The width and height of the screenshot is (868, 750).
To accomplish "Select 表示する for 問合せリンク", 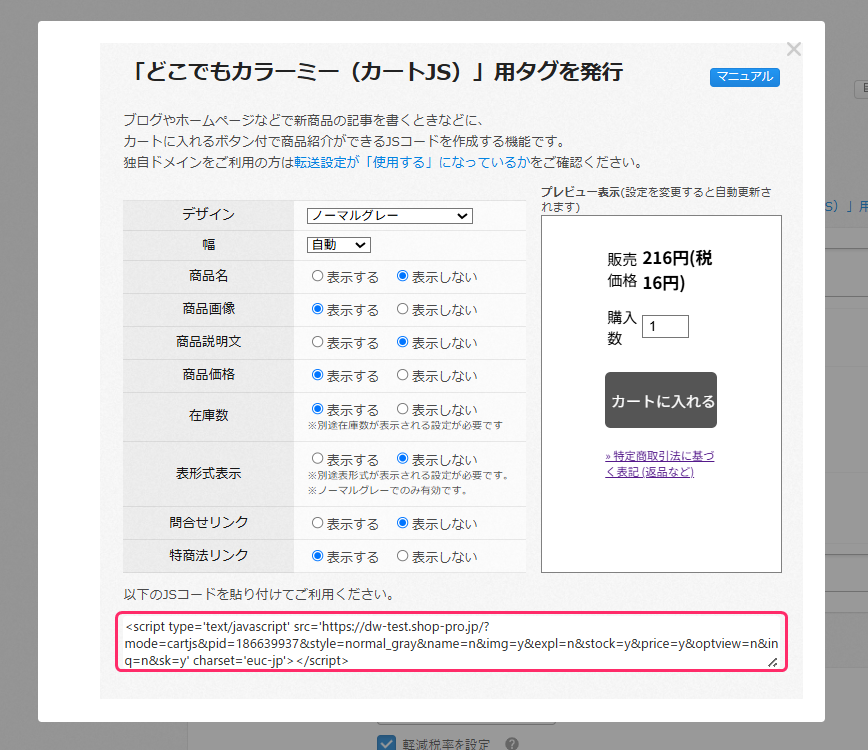I will coord(318,523).
